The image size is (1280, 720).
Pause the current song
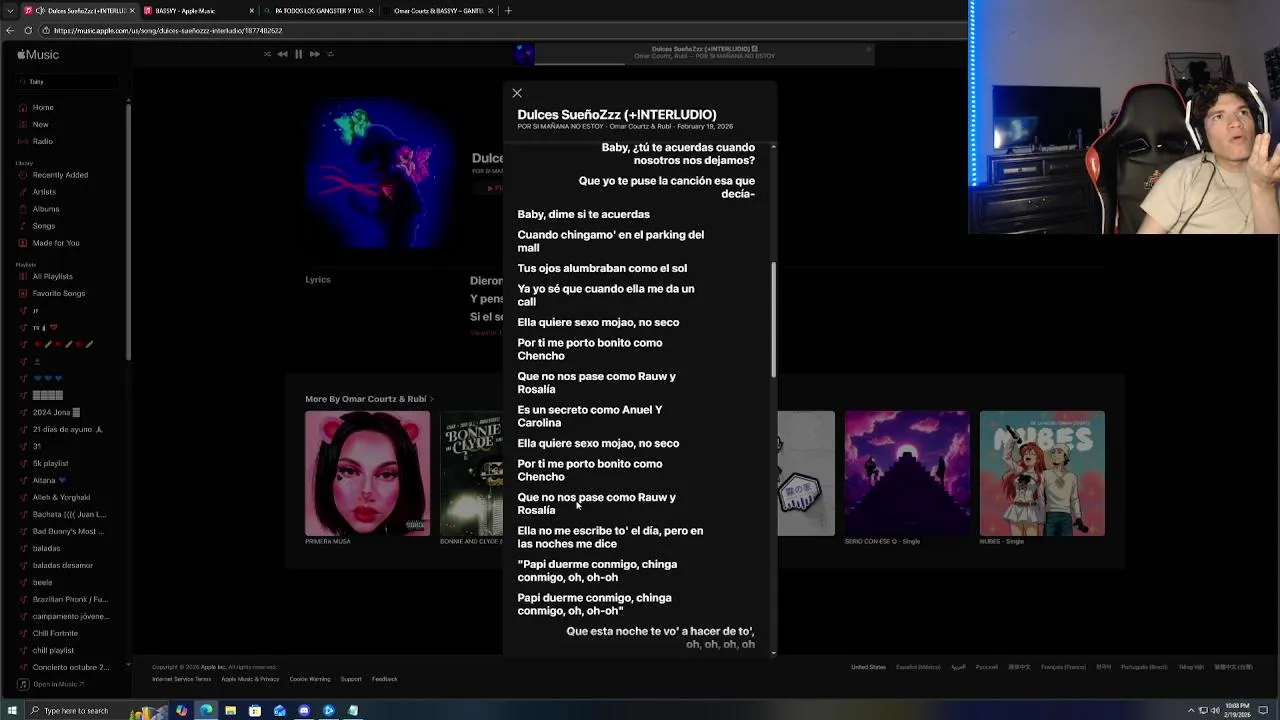[298, 54]
